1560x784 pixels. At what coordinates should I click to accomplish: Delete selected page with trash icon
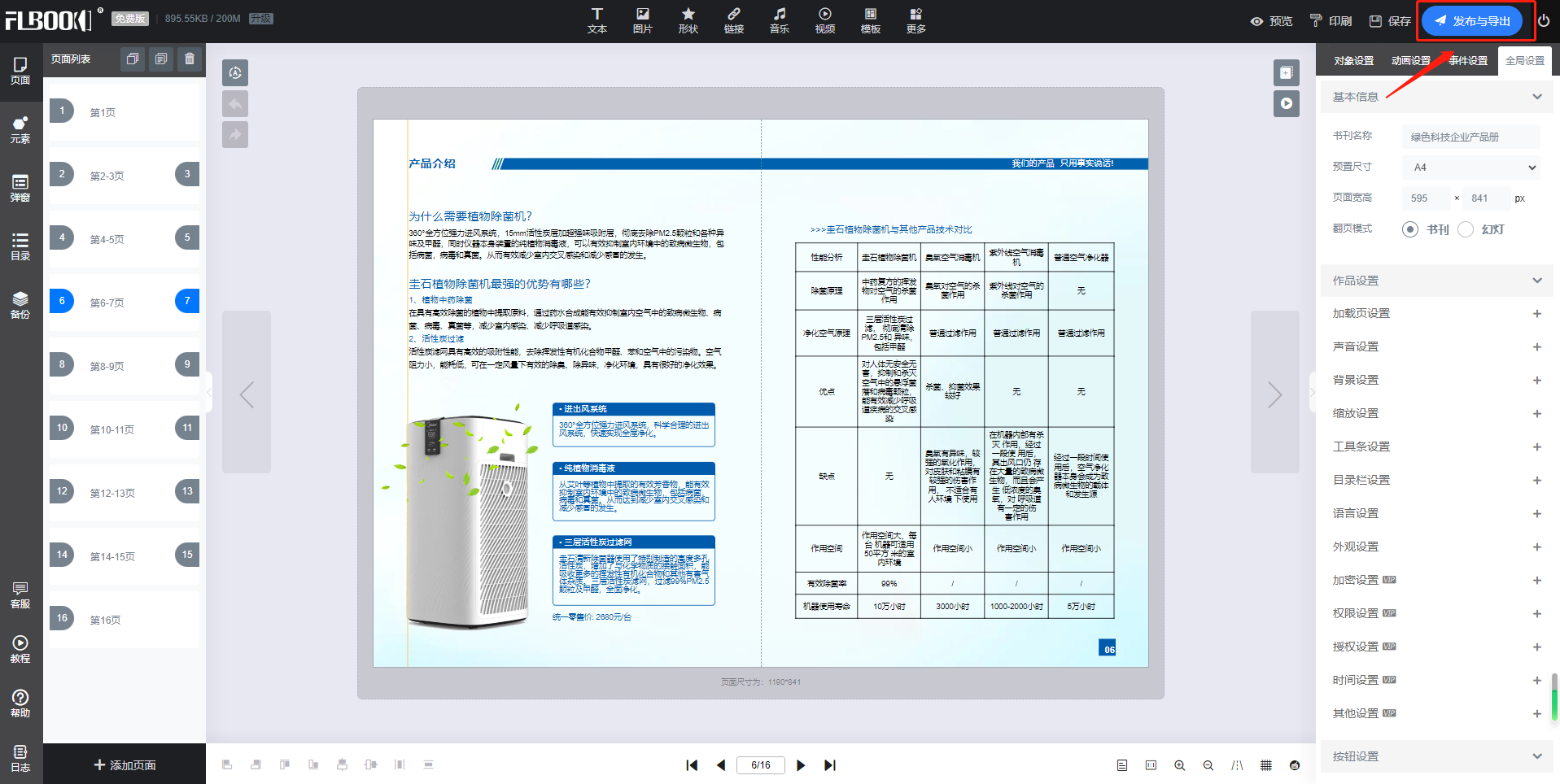click(190, 59)
